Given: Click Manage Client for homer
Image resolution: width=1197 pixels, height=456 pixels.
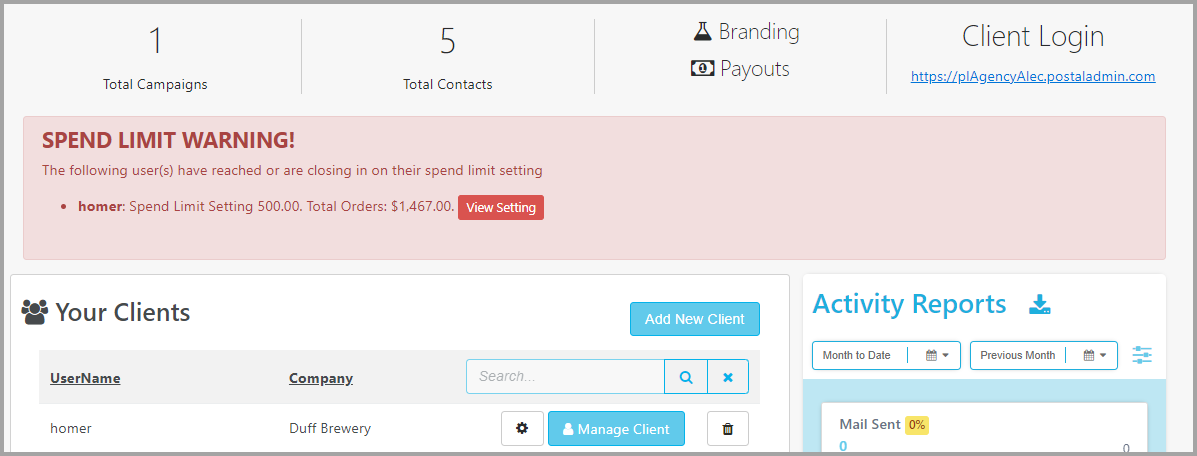Looking at the screenshot, I should coord(616,429).
